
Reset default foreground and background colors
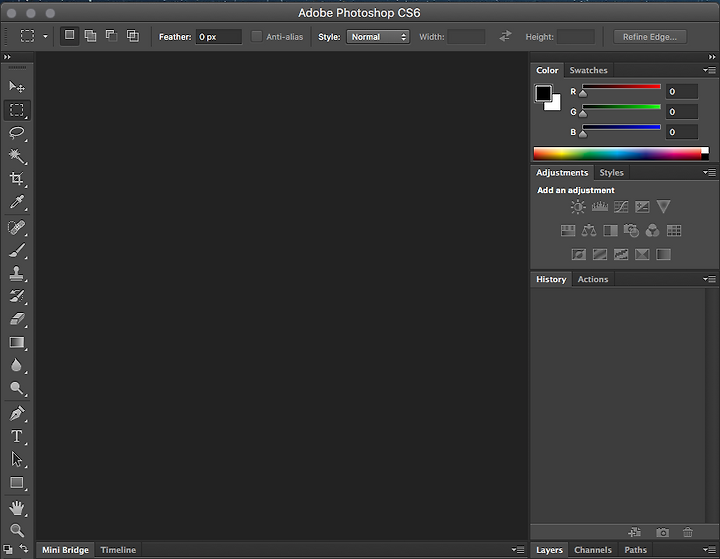point(8,549)
